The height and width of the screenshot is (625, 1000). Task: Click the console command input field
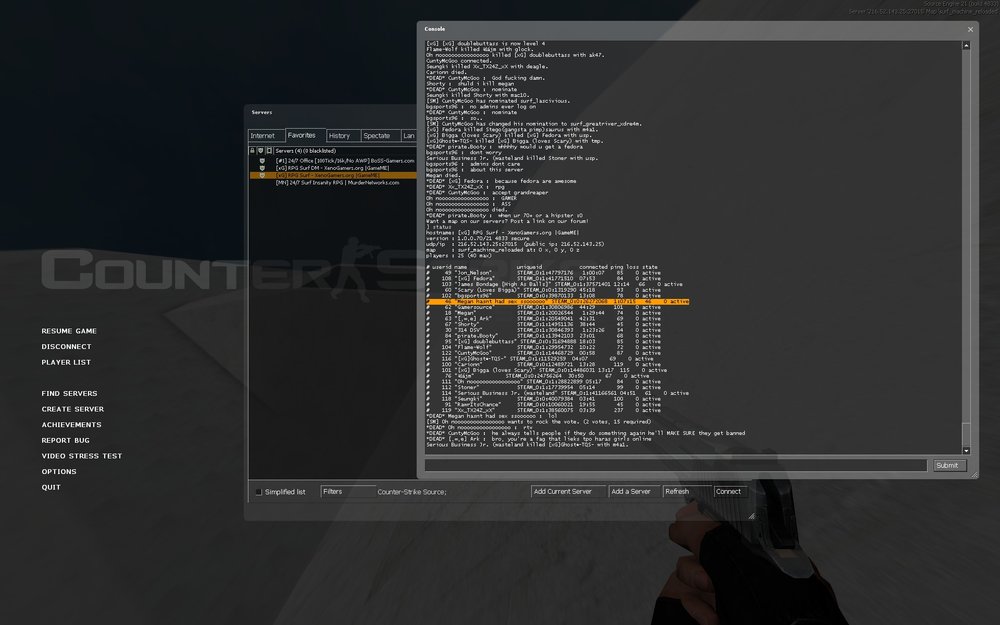pos(675,466)
